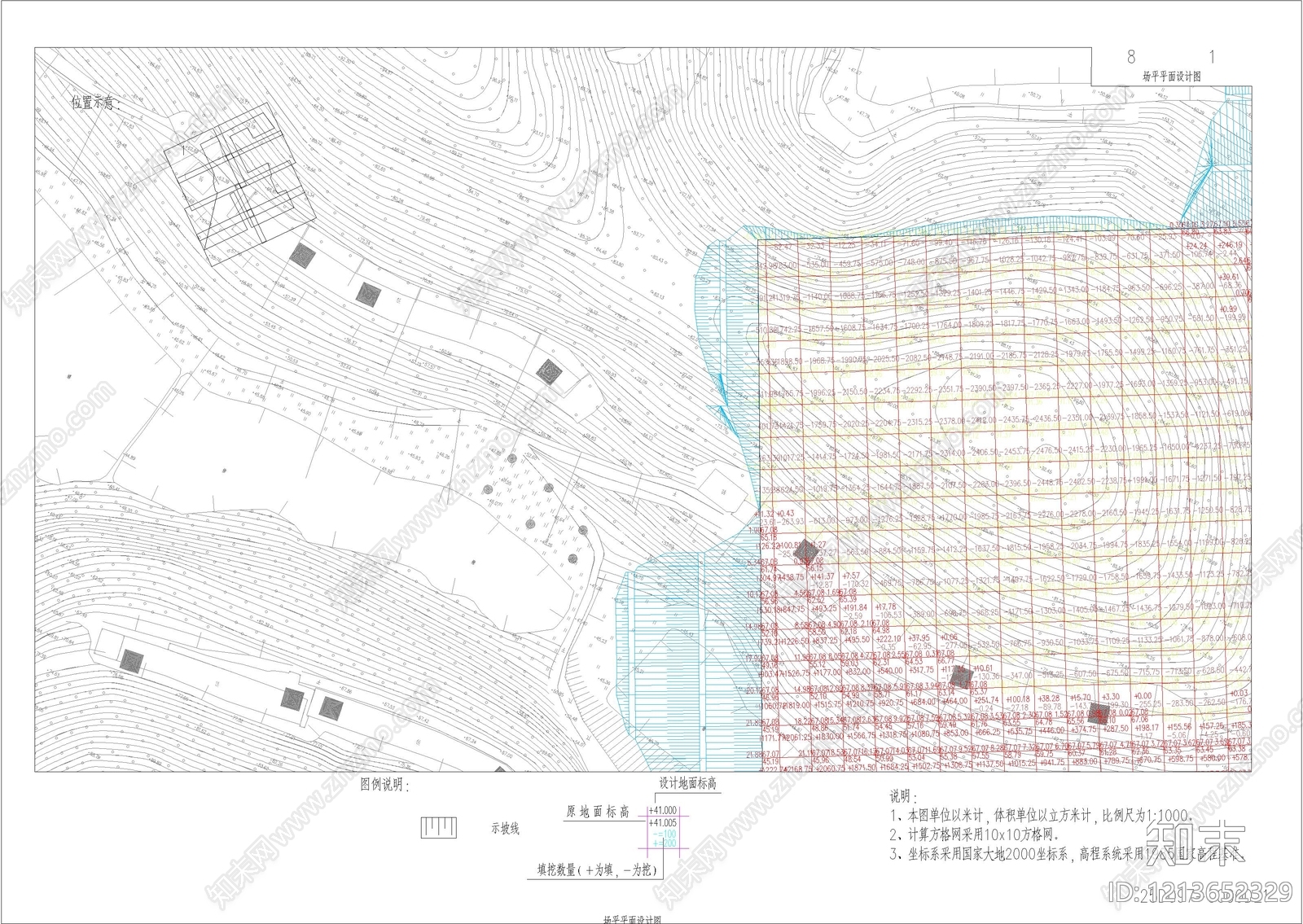Click the 场平平面设计图 title in title block
The image size is (1303, 924).
tap(1171, 77)
